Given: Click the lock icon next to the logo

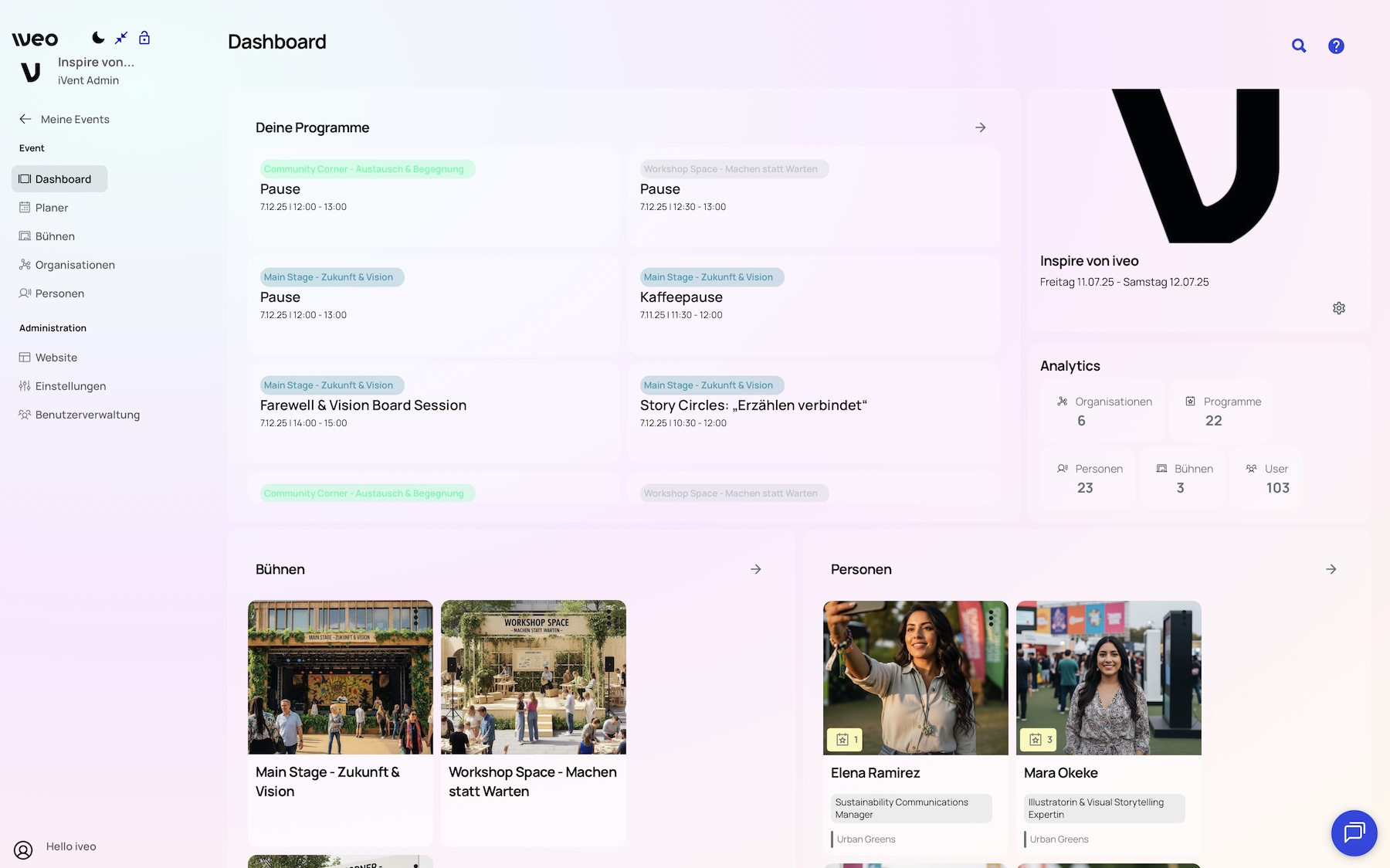Looking at the screenshot, I should [144, 37].
